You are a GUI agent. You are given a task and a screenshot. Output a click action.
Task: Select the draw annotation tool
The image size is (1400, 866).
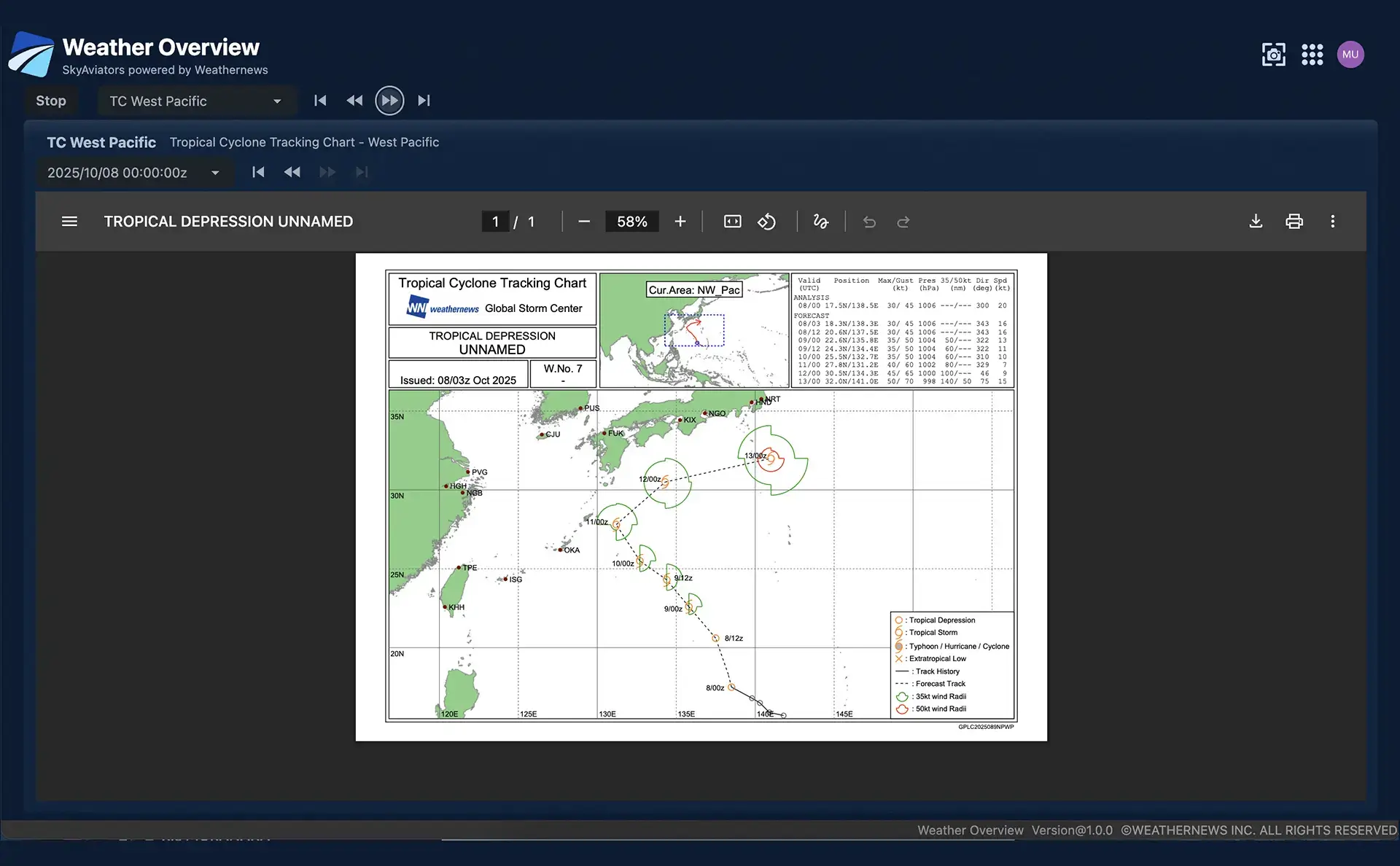coord(821,222)
